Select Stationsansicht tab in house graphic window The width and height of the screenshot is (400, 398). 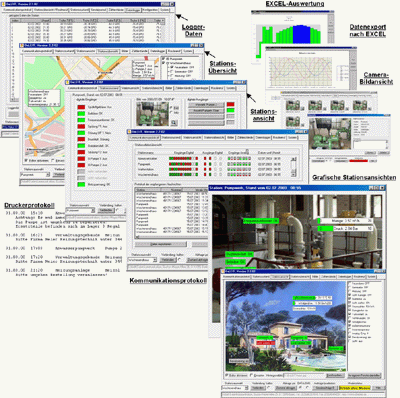pos(279,277)
